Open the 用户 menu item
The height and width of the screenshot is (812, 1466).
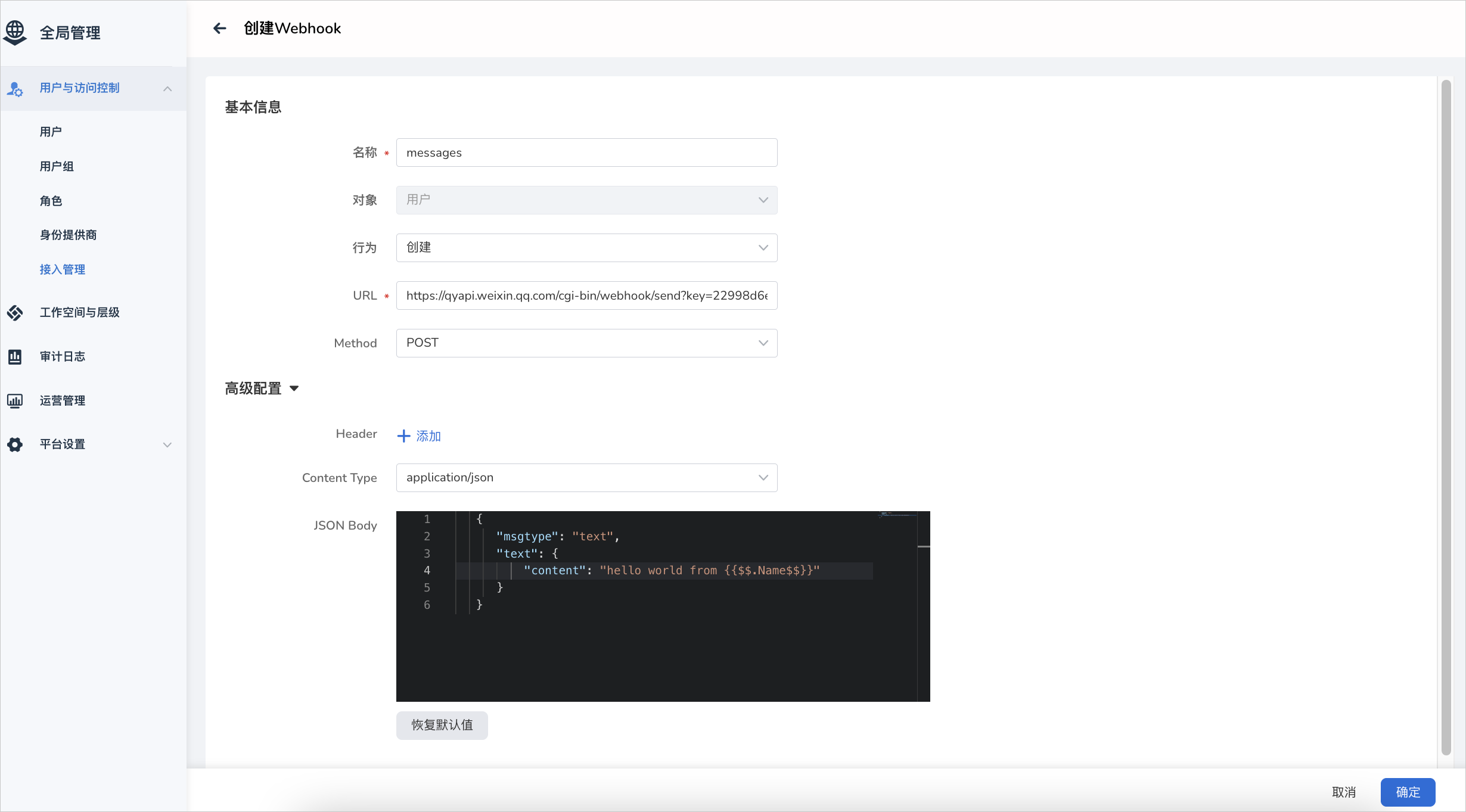click(51, 132)
